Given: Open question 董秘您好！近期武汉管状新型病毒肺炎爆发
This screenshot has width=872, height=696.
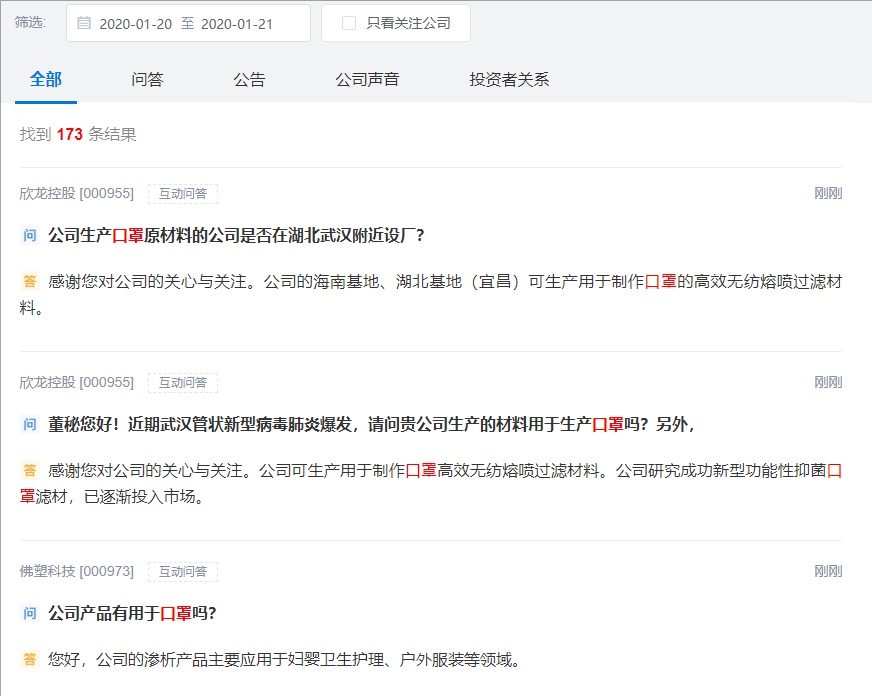Looking at the screenshot, I should [371, 424].
